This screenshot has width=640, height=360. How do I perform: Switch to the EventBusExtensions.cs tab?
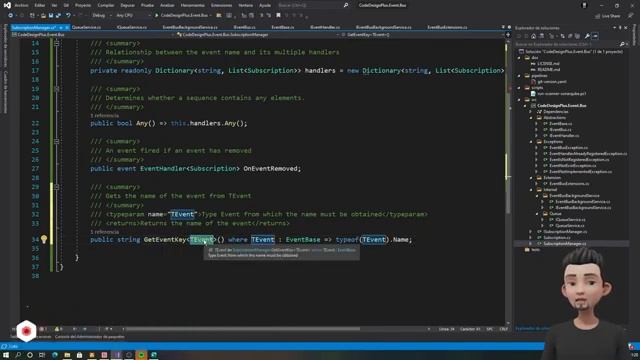[x=447, y=27]
